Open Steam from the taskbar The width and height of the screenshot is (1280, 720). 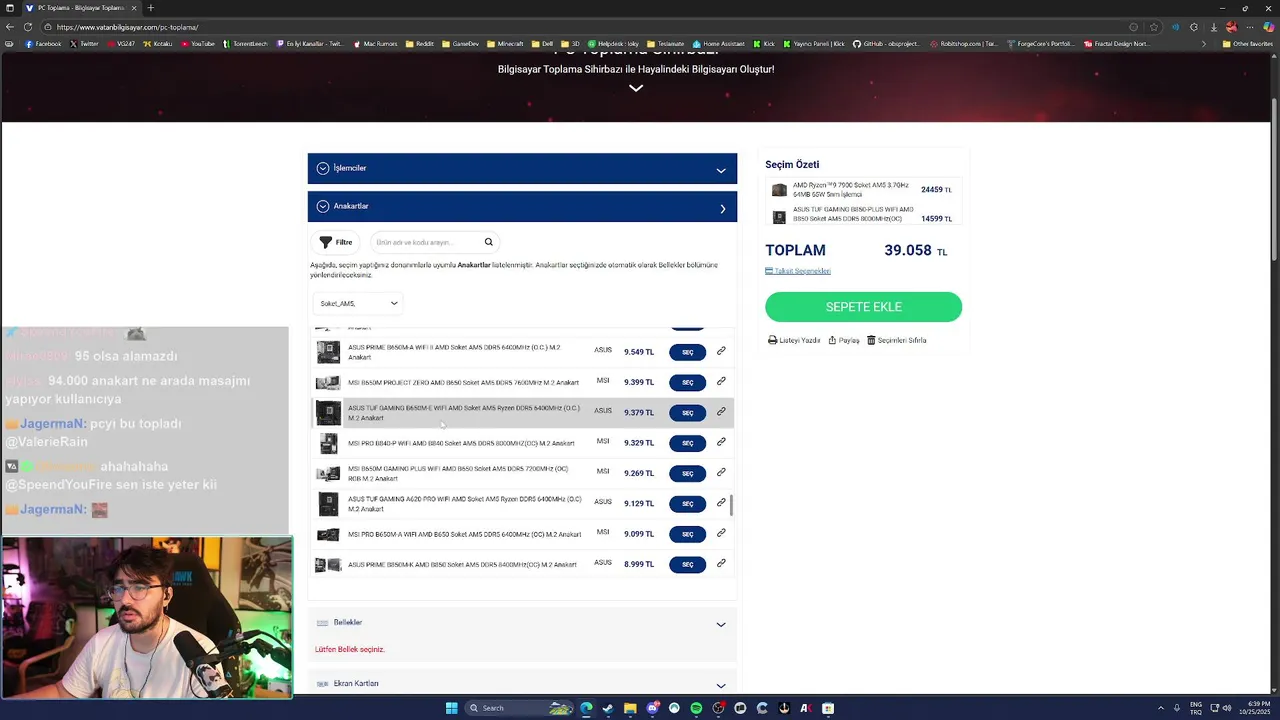[608, 708]
